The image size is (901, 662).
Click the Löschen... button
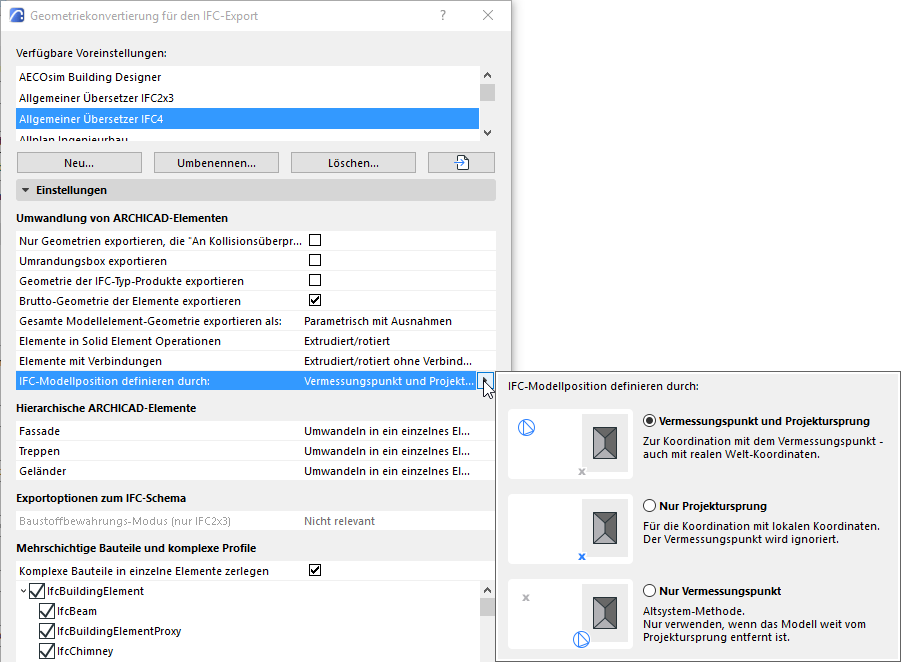(353, 163)
